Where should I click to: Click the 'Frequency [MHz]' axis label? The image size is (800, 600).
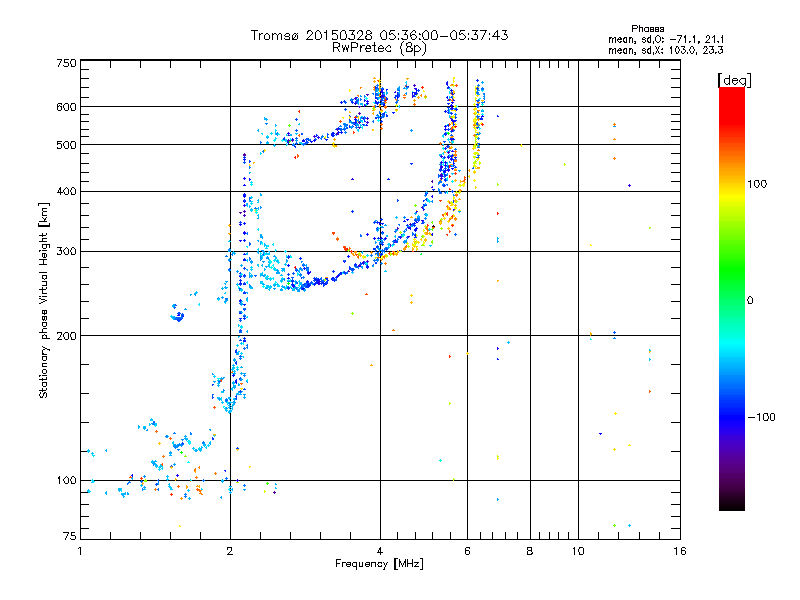379,564
